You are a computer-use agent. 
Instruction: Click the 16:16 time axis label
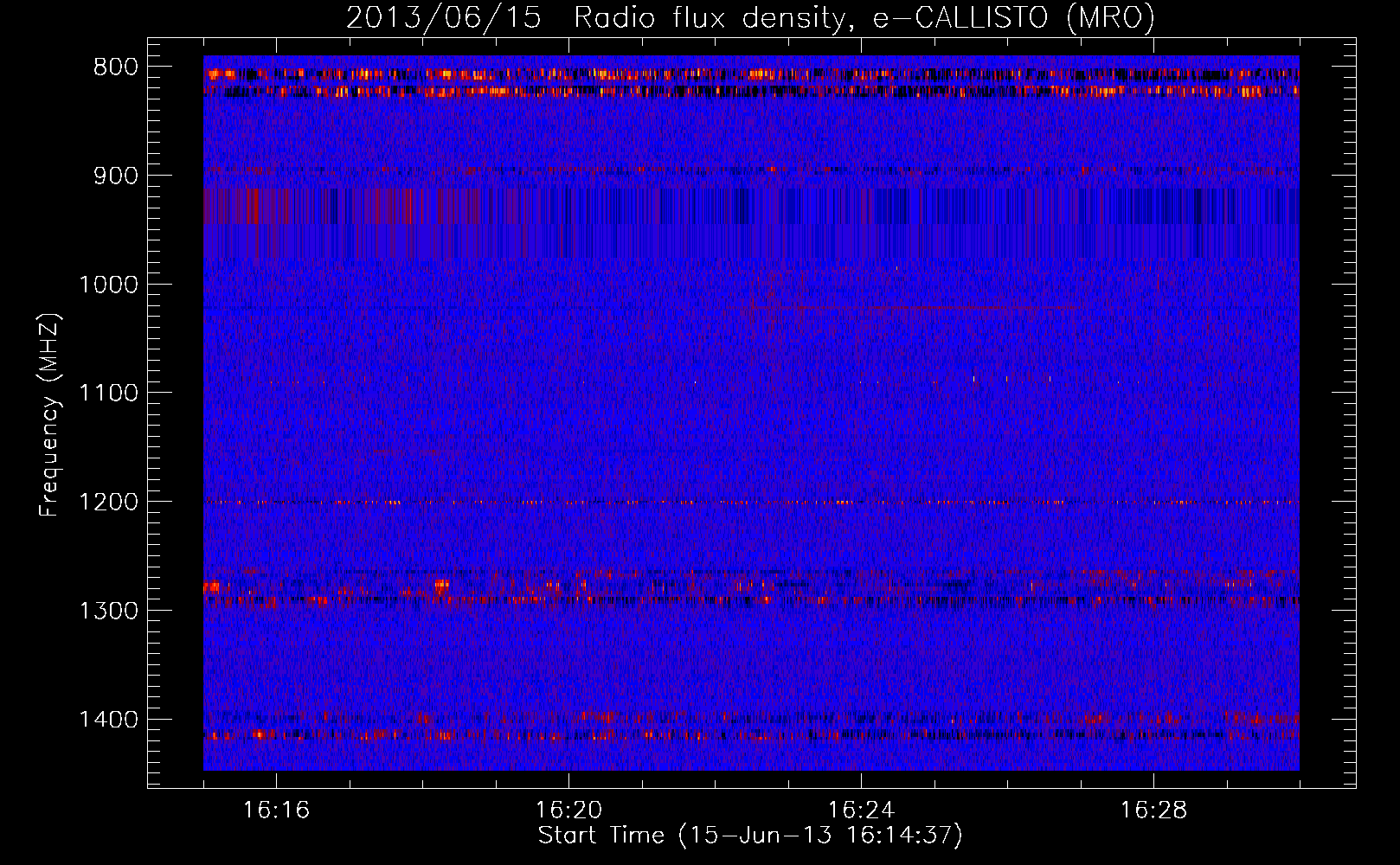pos(276,811)
